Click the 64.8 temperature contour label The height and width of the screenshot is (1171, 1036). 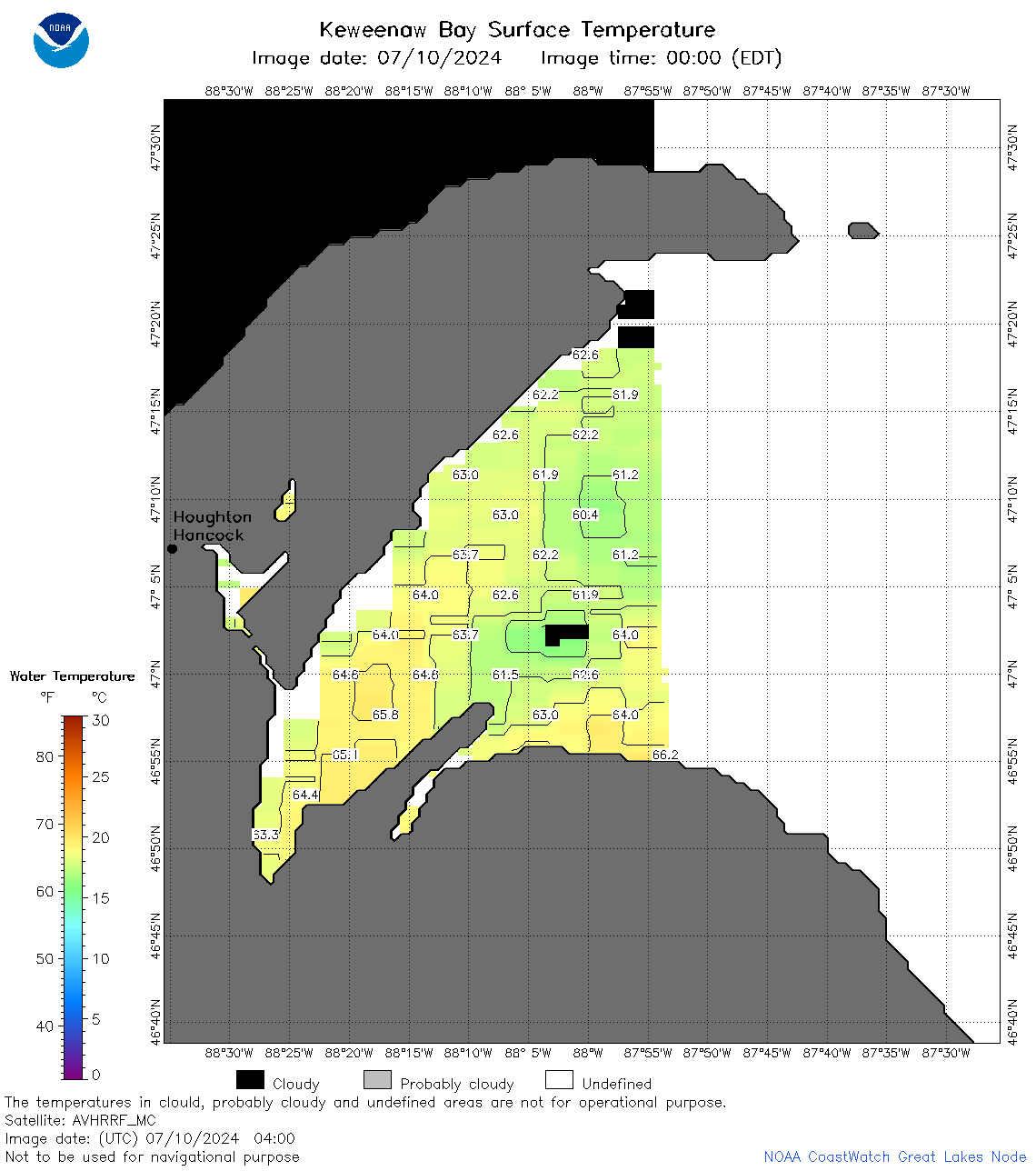[x=425, y=675]
